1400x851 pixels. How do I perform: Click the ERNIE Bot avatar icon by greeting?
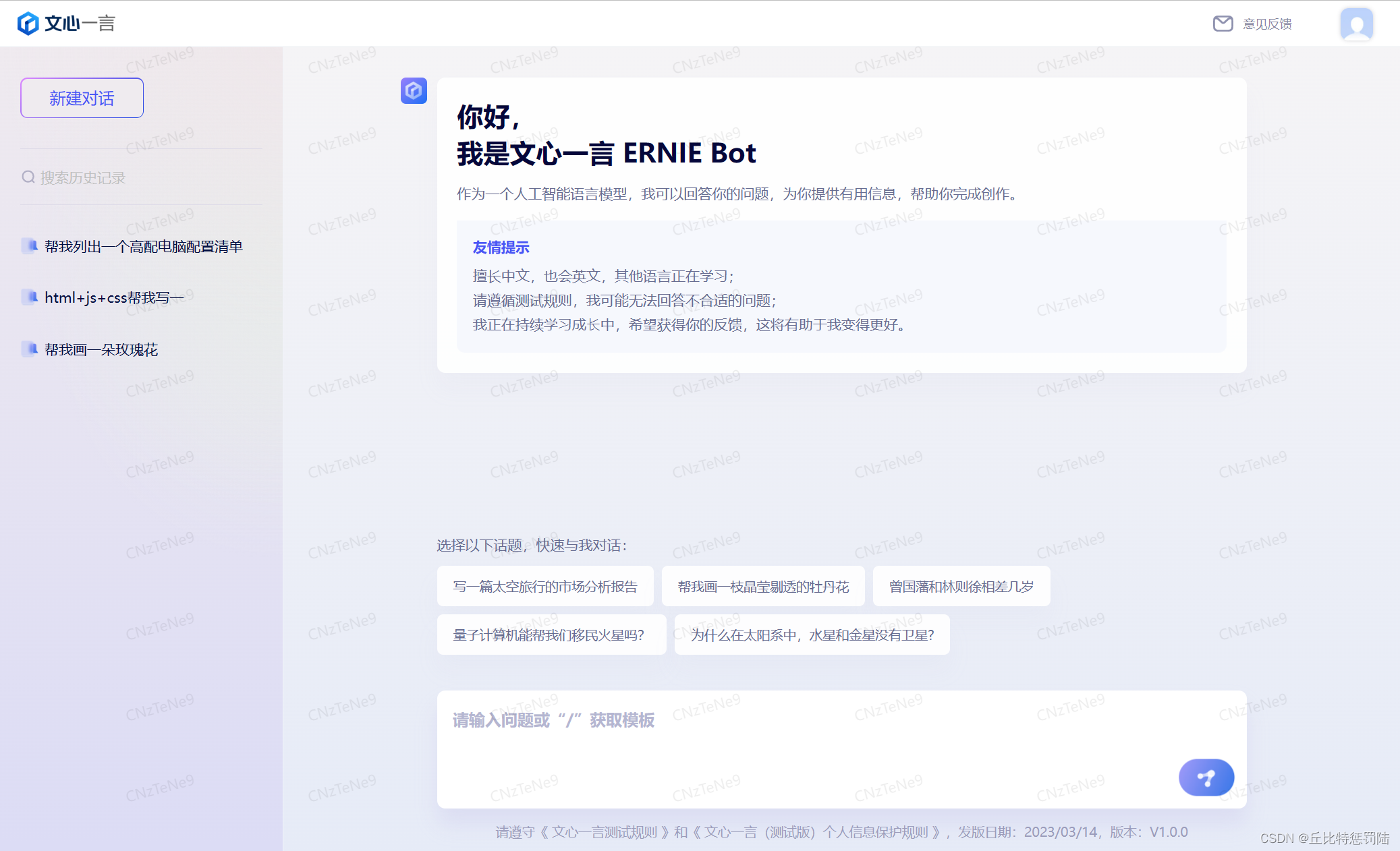414,90
